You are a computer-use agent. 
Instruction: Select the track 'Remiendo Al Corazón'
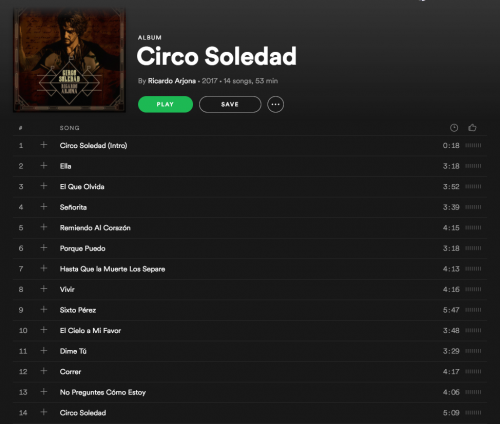250,228
